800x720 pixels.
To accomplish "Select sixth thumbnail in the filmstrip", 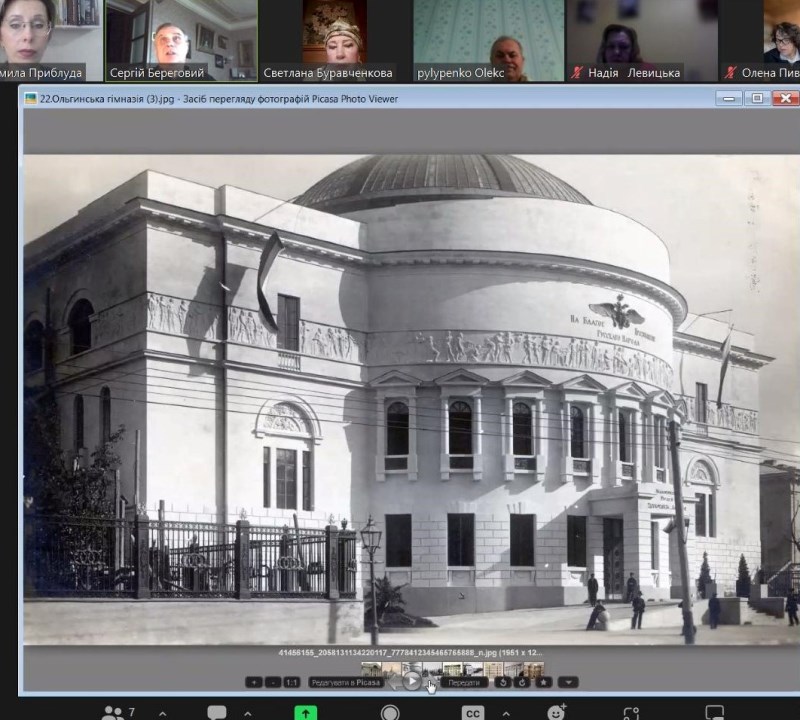I will (x=473, y=669).
